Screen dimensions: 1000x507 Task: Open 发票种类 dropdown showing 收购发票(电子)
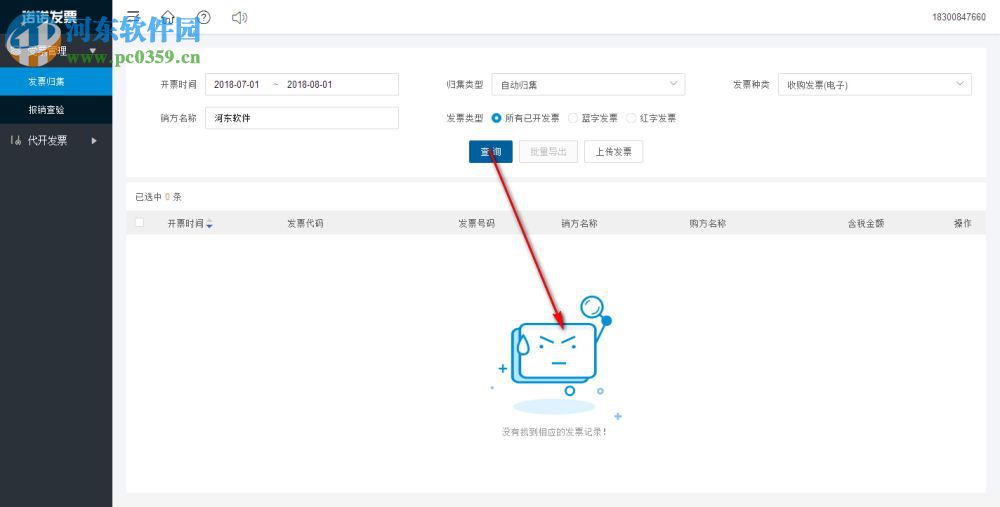tap(874, 84)
